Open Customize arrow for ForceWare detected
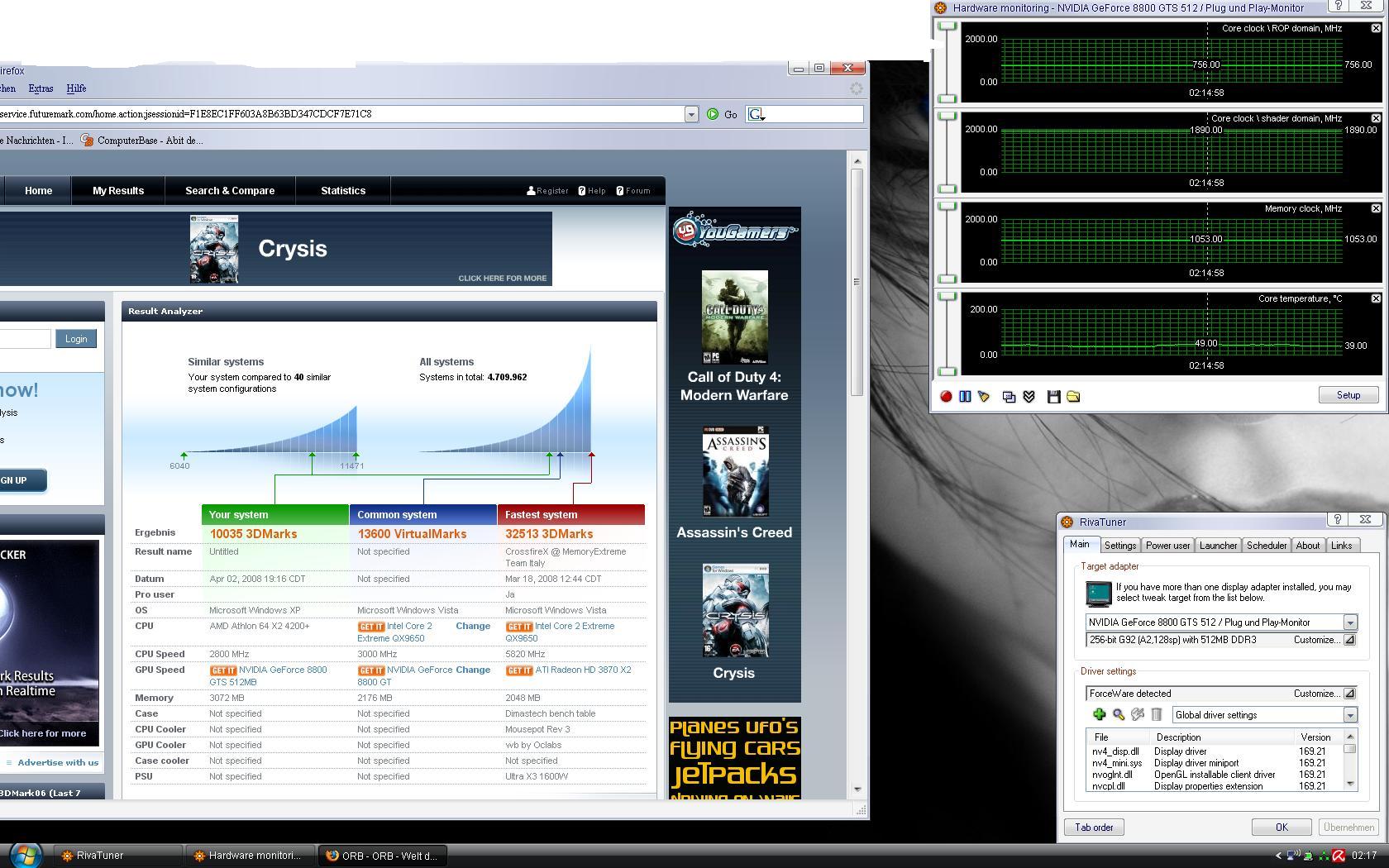This screenshot has width=1389, height=868. tap(1349, 694)
